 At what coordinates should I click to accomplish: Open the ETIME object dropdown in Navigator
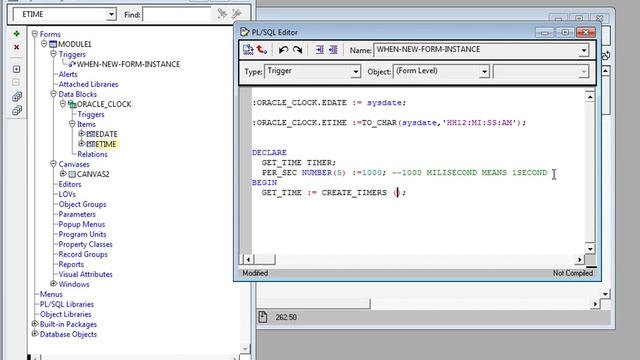[111, 14]
